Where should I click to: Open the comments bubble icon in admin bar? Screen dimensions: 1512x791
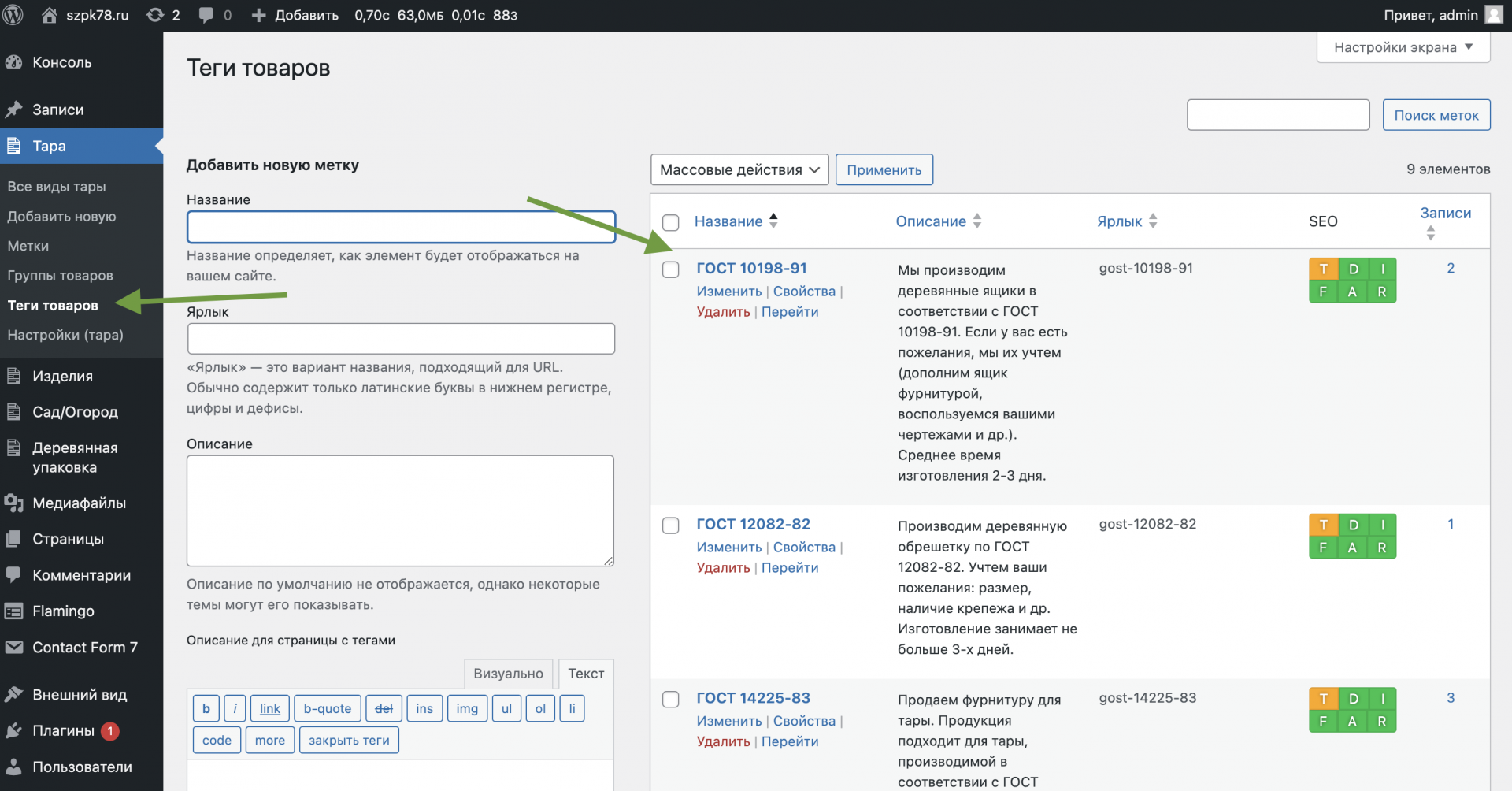coord(206,15)
